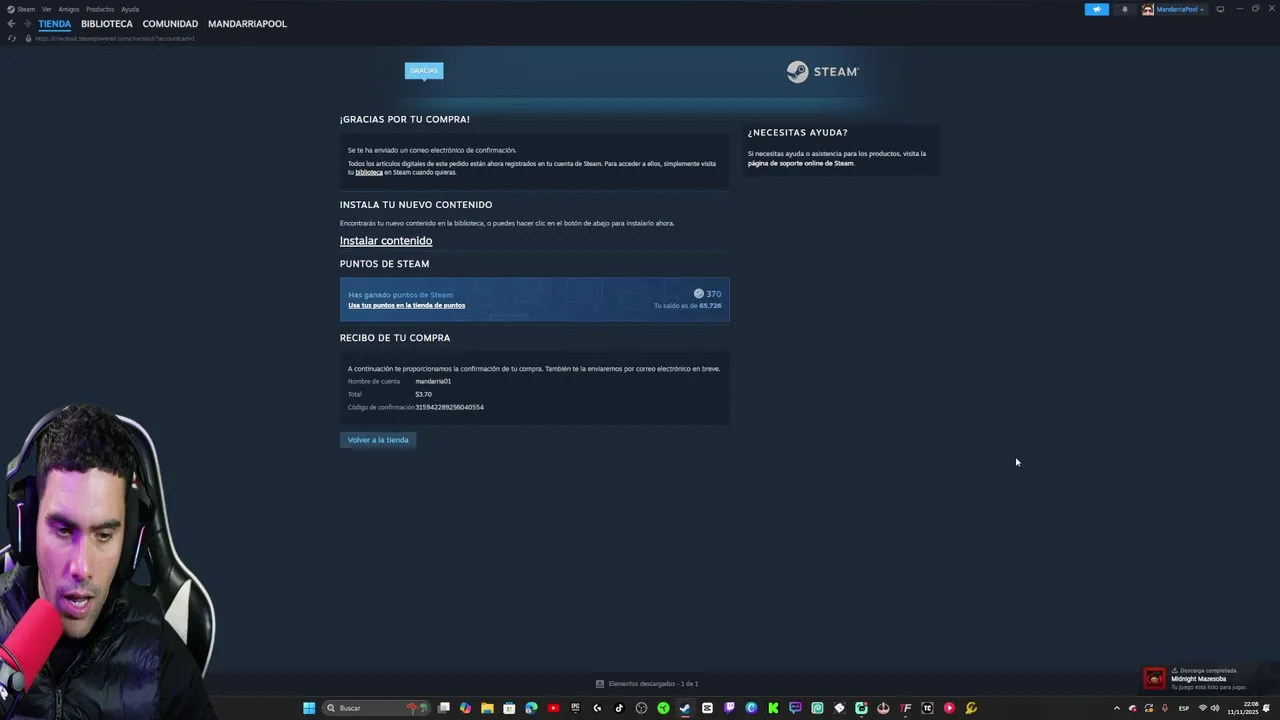The height and width of the screenshot is (720, 1280).
Task: Select the confirmation code number text
Action: (449, 407)
